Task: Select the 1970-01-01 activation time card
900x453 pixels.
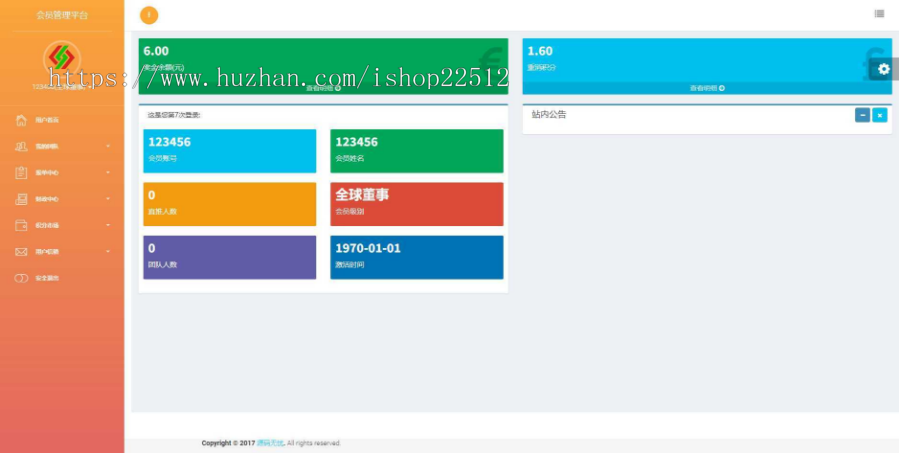Action: click(417, 257)
